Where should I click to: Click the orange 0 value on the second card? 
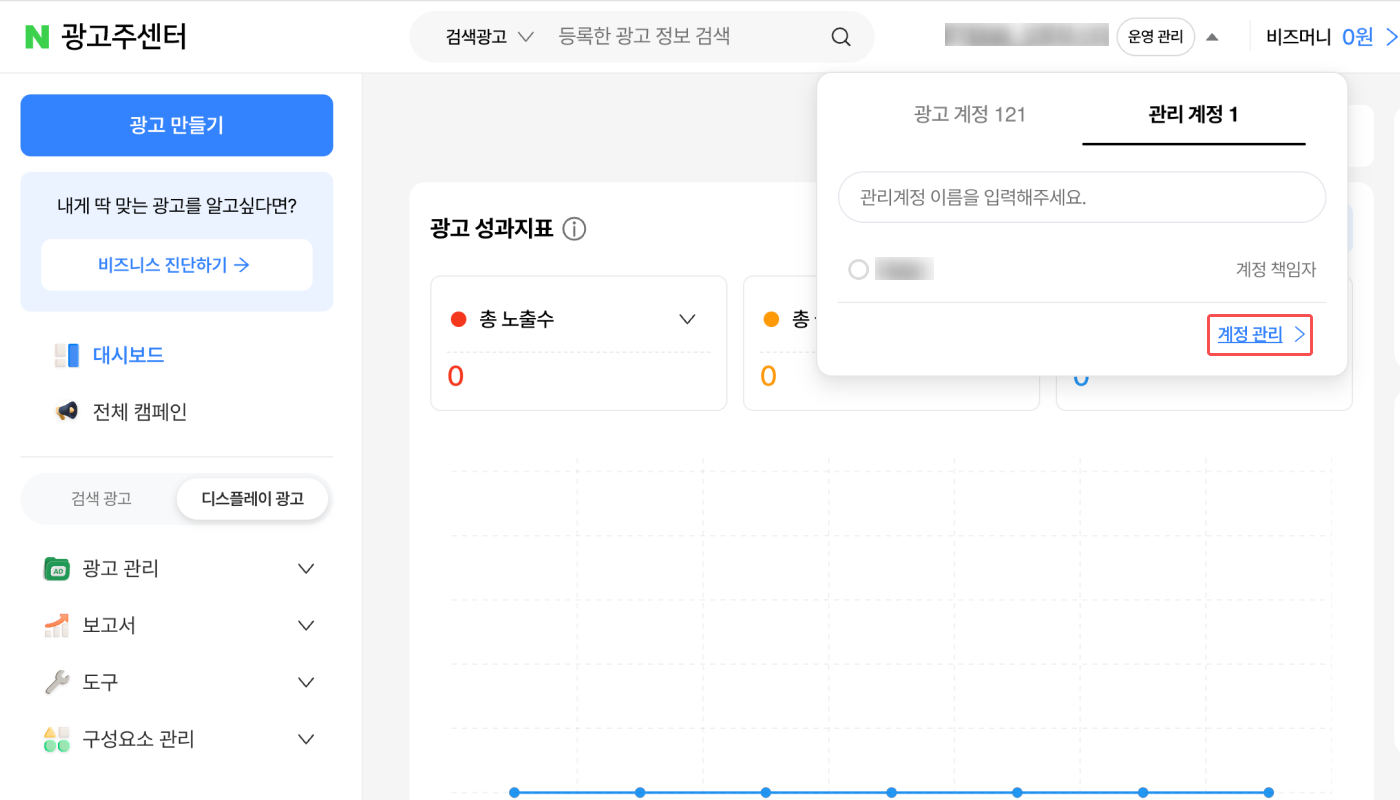click(768, 376)
